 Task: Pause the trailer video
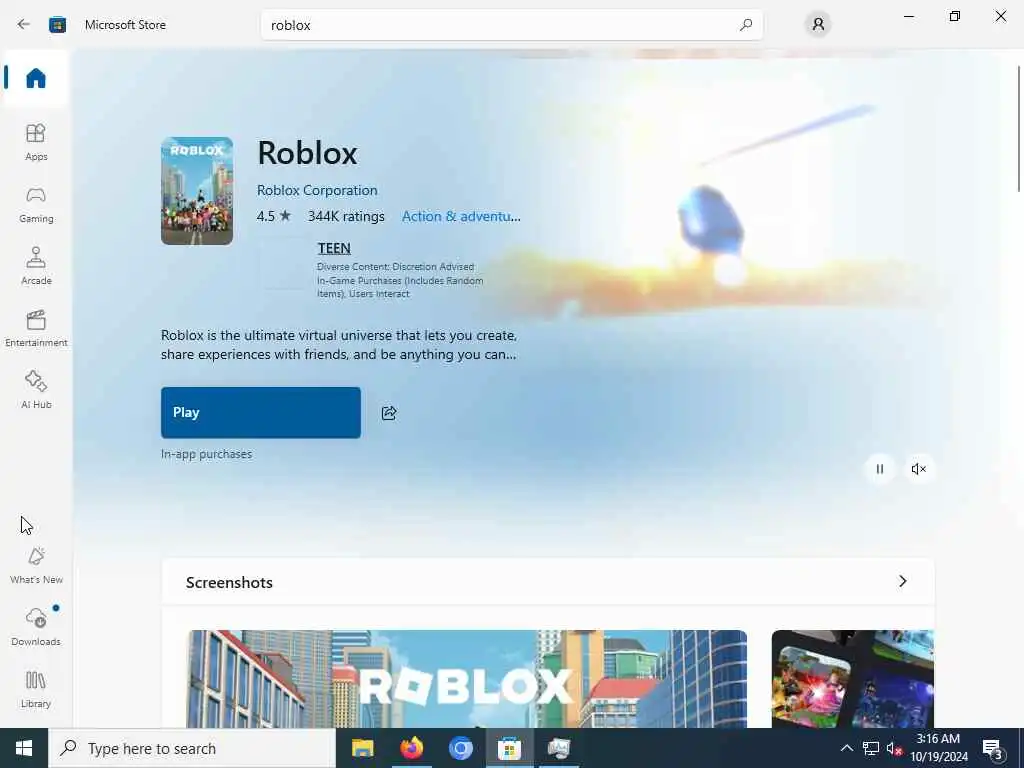pyautogui.click(x=880, y=469)
